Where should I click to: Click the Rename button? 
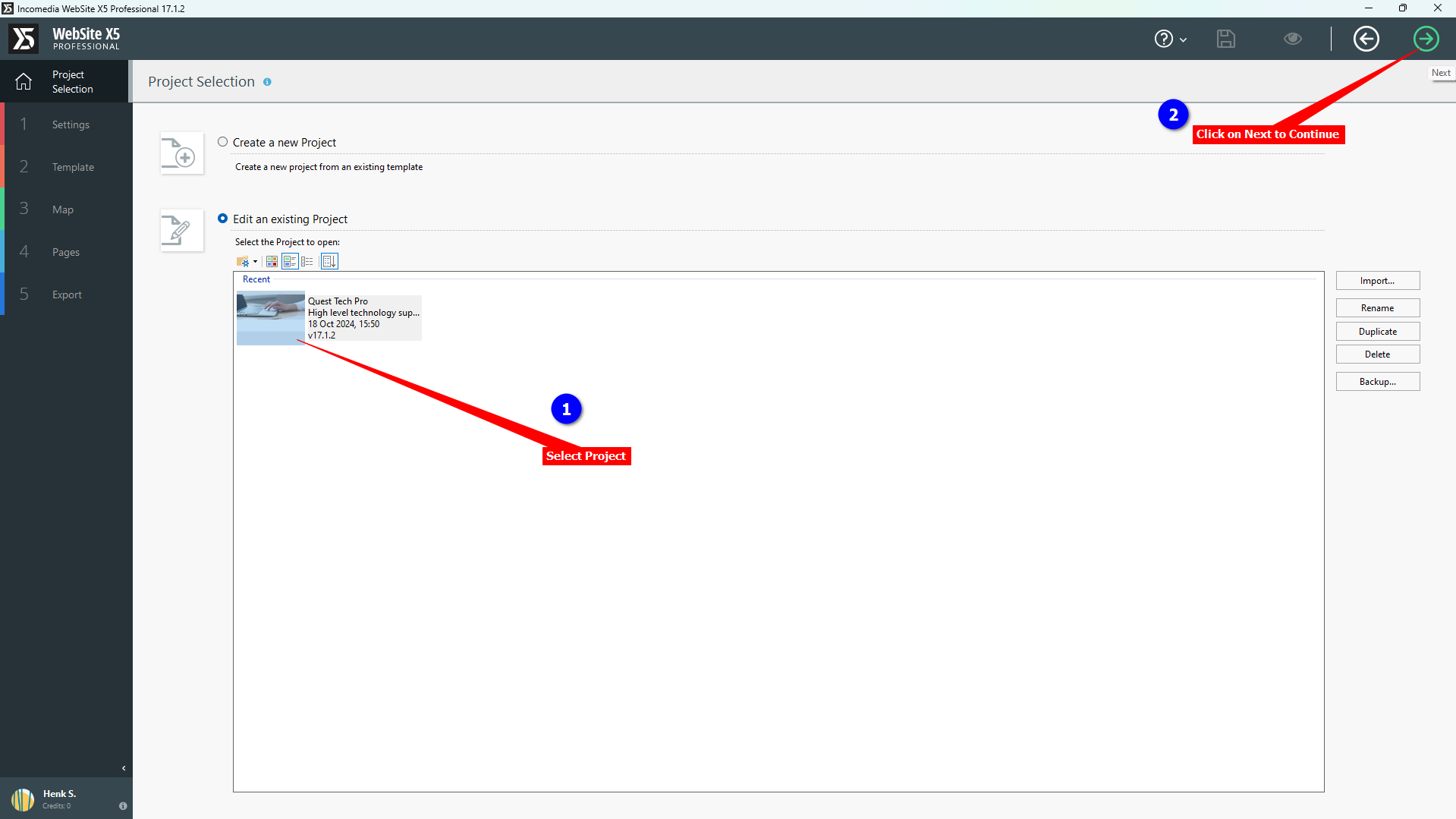pyautogui.click(x=1377, y=308)
